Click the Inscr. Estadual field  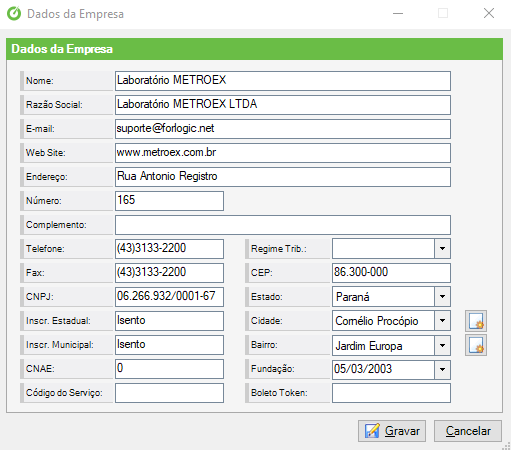click(169, 321)
